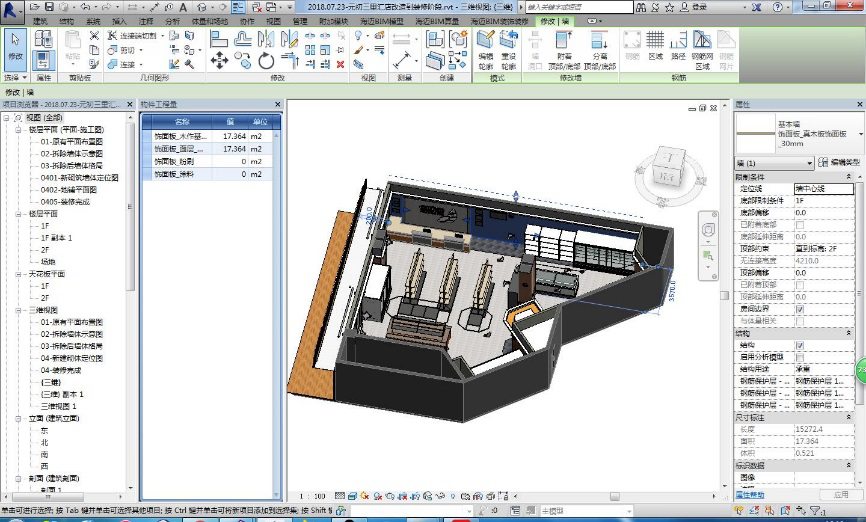The width and height of the screenshot is (866, 522).
Task: Click the Save icon in quick access toolbar
Action: pyautogui.click(x=49, y=7)
